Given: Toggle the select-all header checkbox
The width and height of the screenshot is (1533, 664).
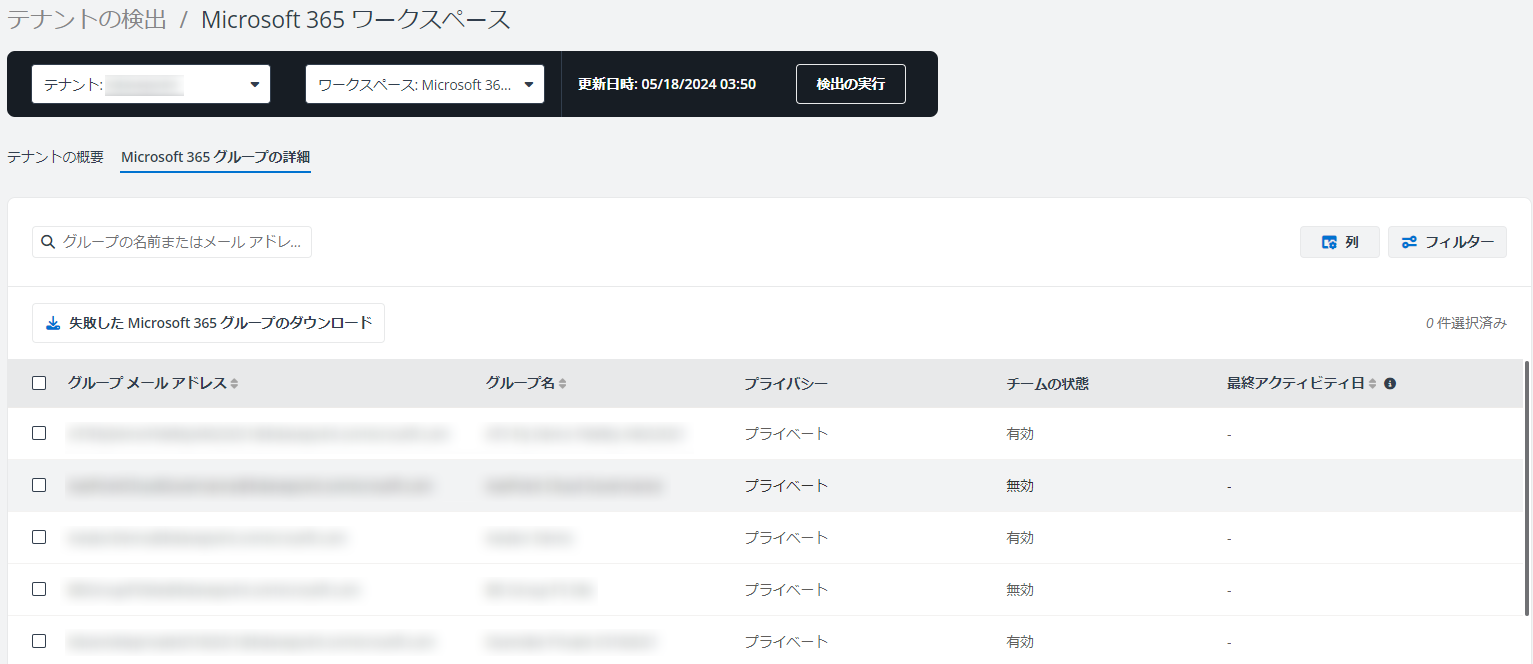Looking at the screenshot, I should click(39, 383).
